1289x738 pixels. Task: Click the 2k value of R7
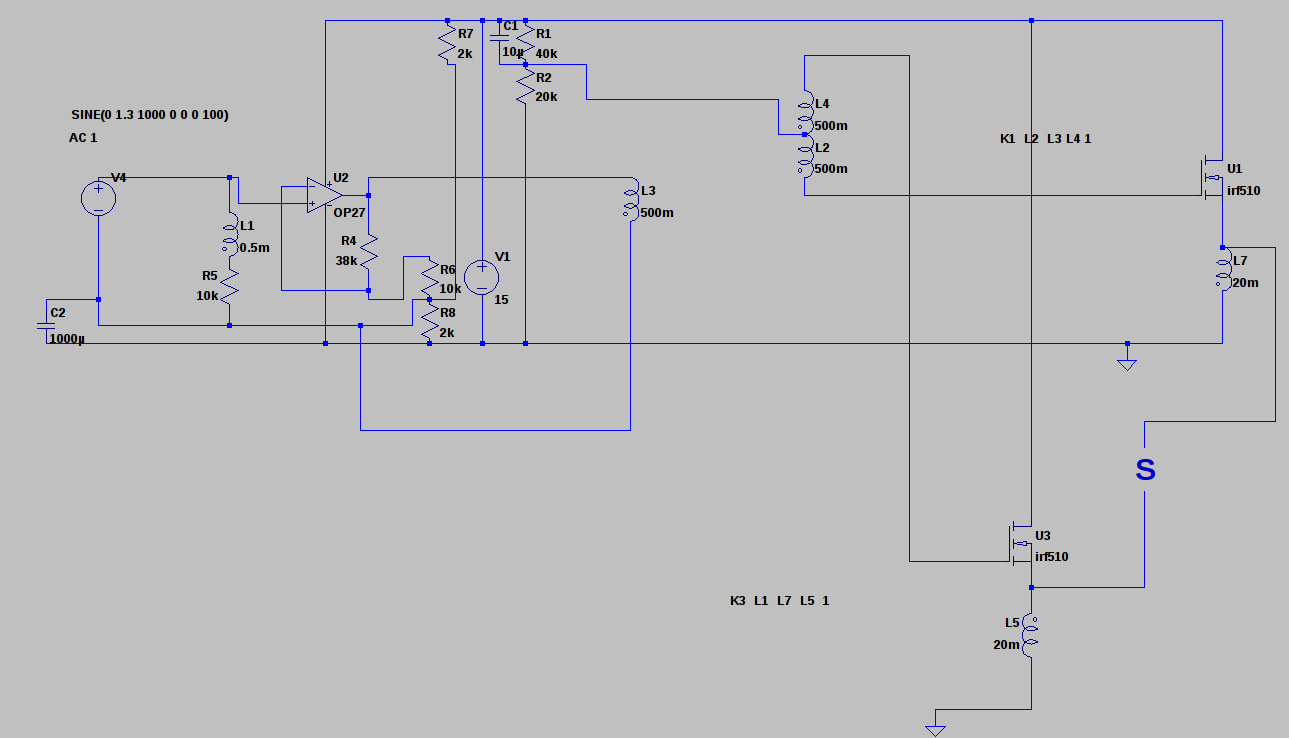(x=465, y=53)
